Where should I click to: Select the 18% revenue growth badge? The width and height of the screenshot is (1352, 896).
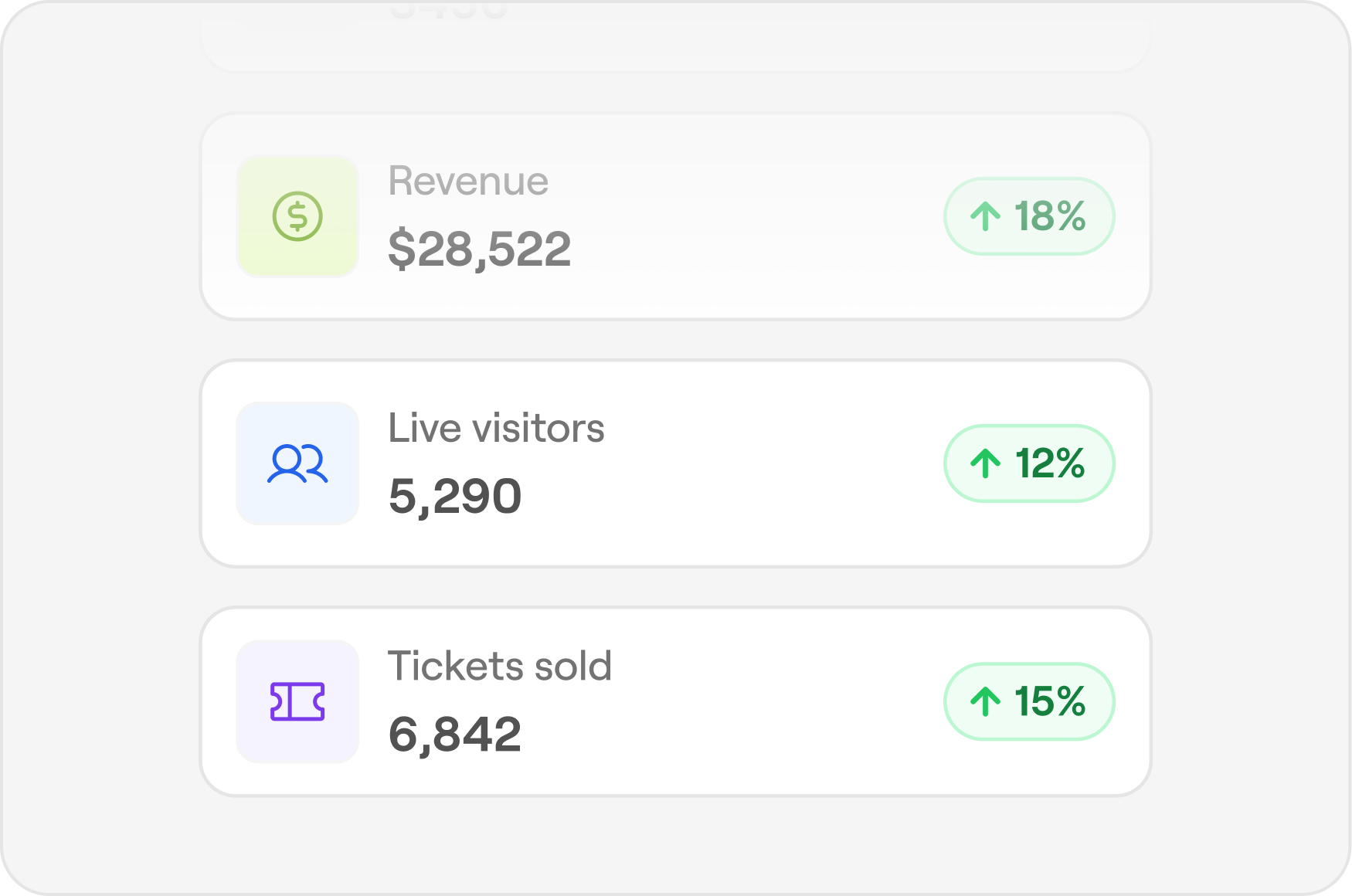(x=1029, y=216)
